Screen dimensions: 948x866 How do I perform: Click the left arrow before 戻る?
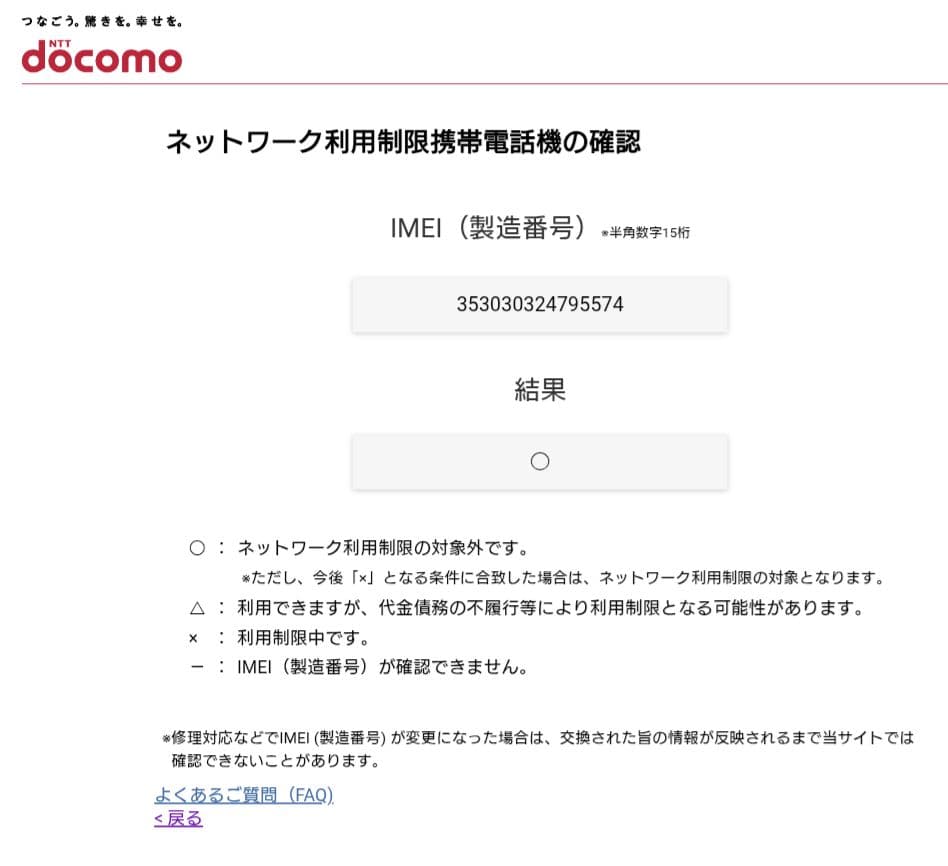coord(157,818)
